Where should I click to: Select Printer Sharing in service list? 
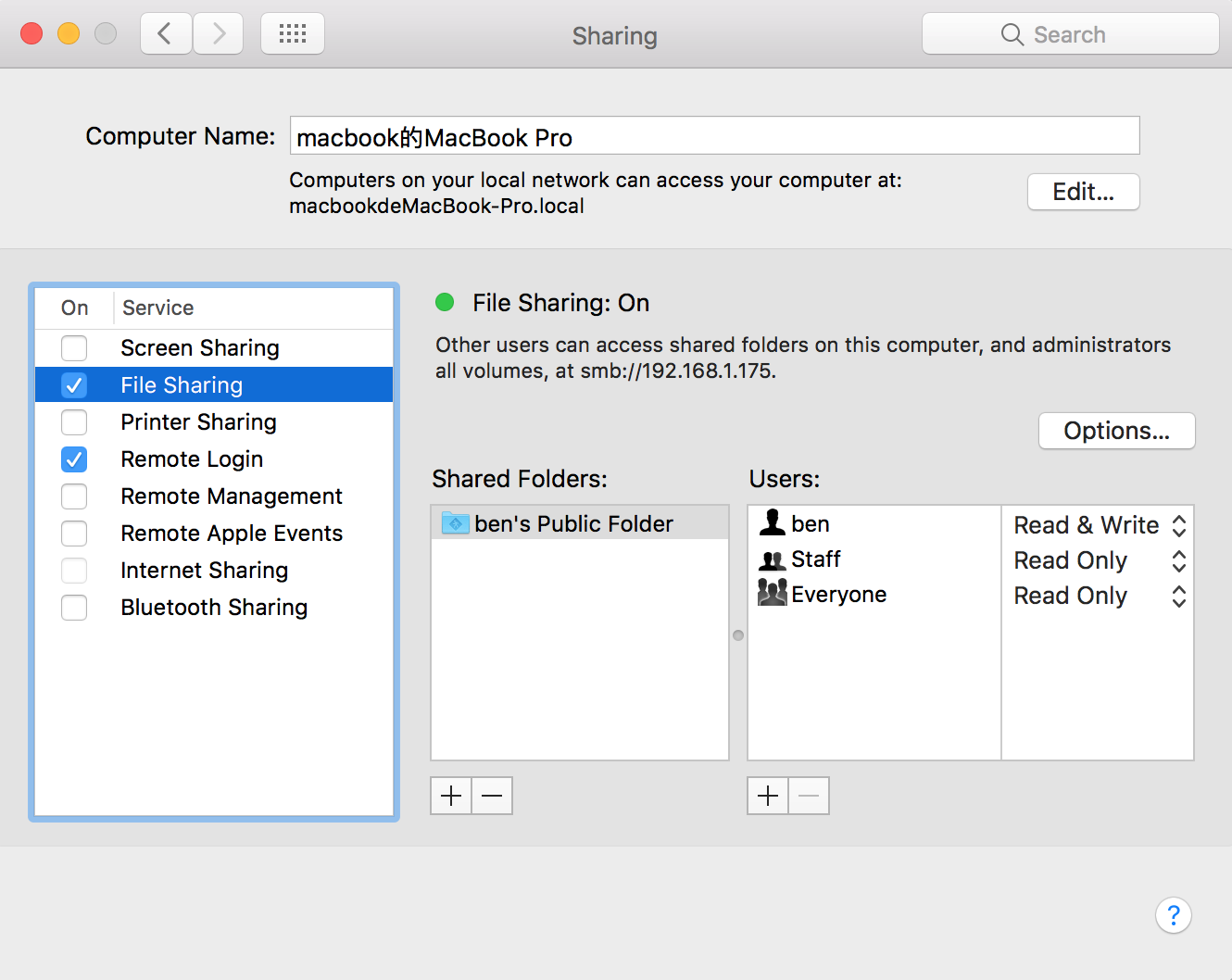click(198, 422)
